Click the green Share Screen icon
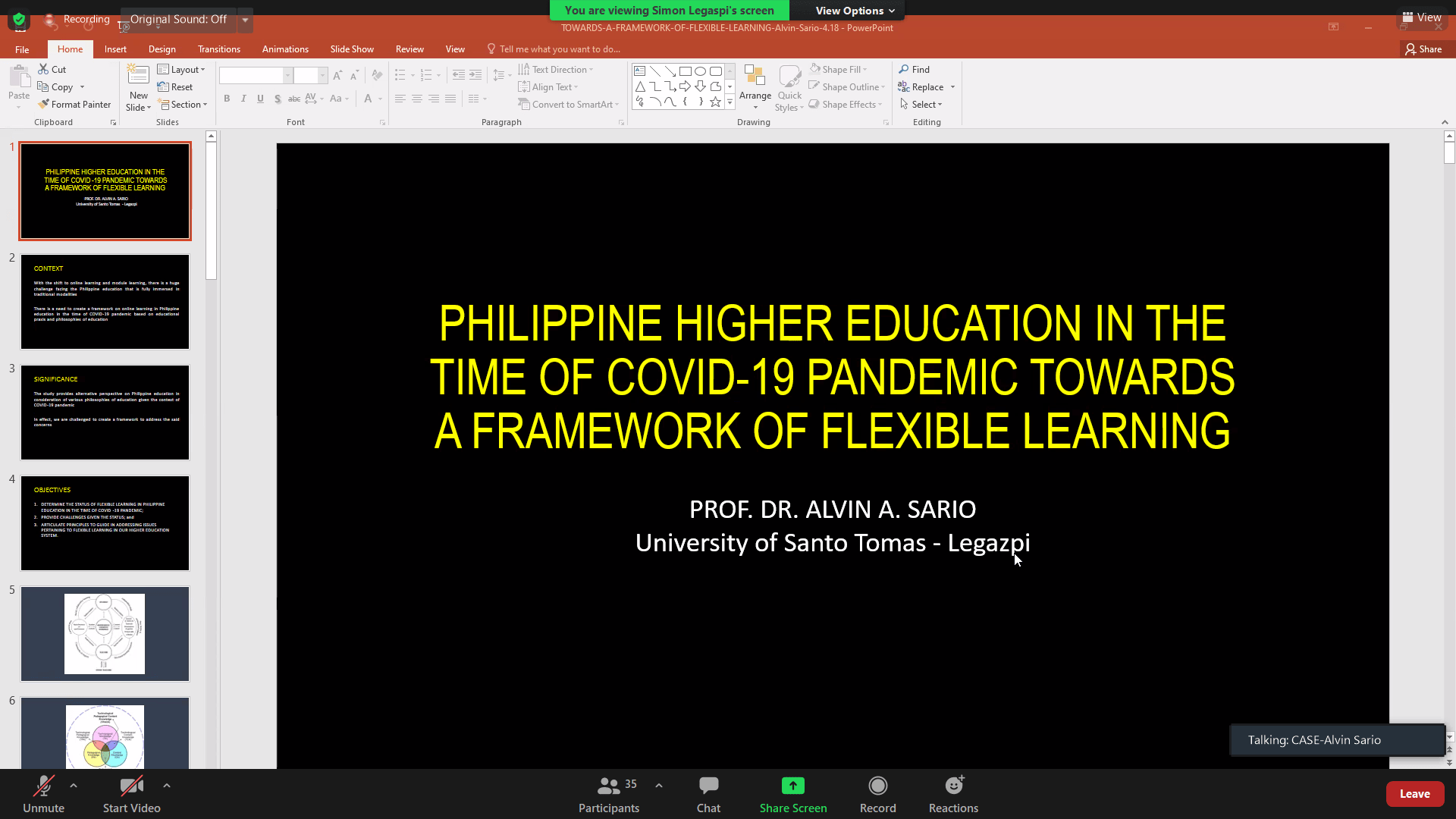Screen dimensions: 1456x819 click(792, 786)
